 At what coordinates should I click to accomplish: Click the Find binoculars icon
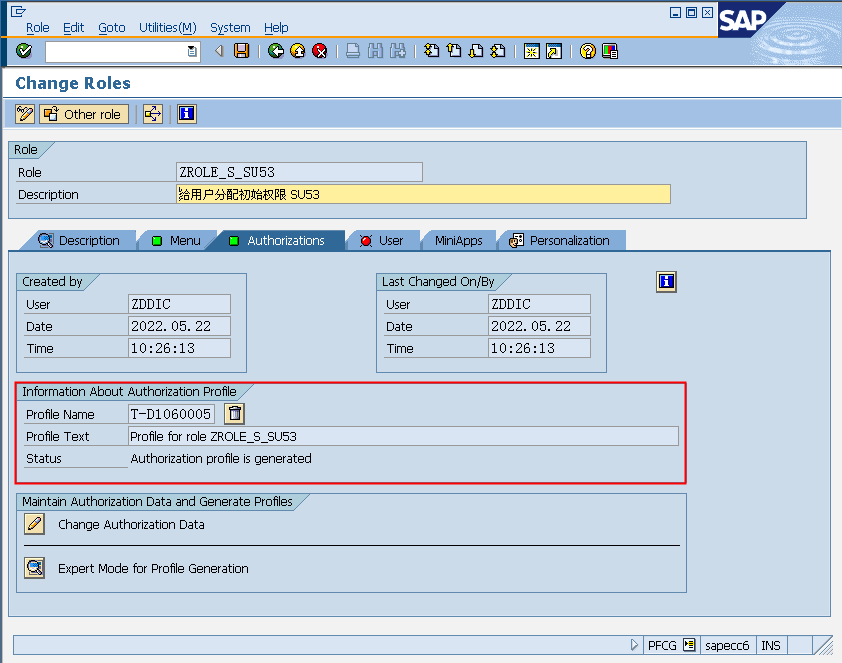pyautogui.click(x=375, y=51)
